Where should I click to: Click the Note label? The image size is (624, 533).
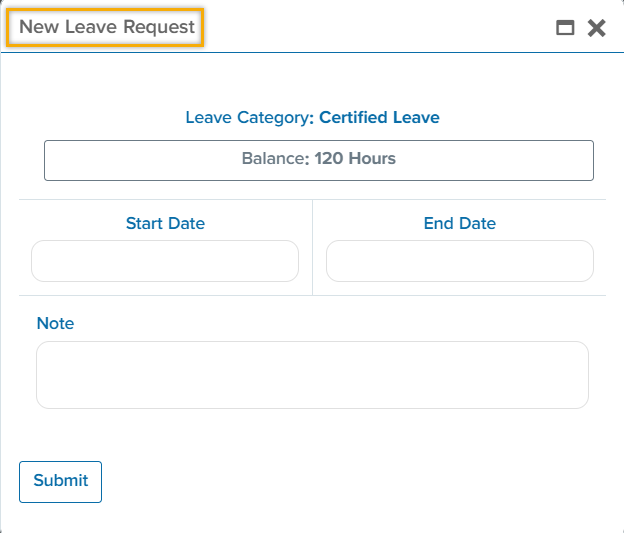tap(55, 324)
